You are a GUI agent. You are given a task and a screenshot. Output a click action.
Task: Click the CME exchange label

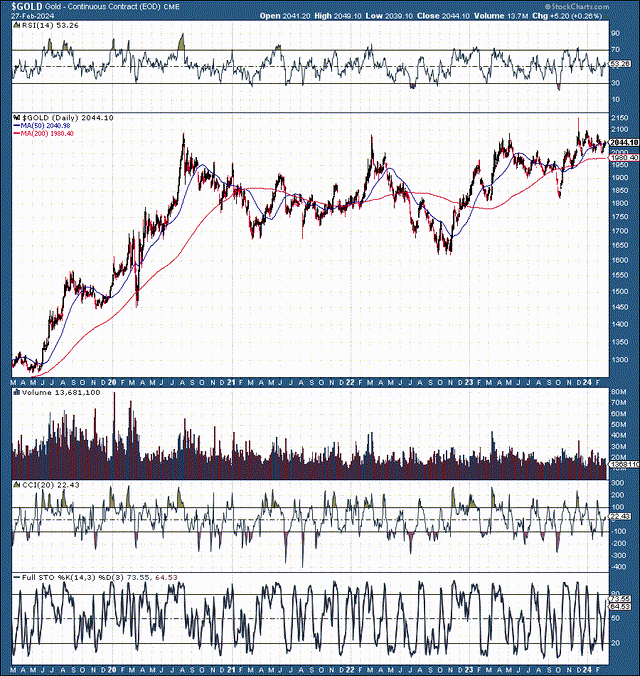[x=172, y=7]
